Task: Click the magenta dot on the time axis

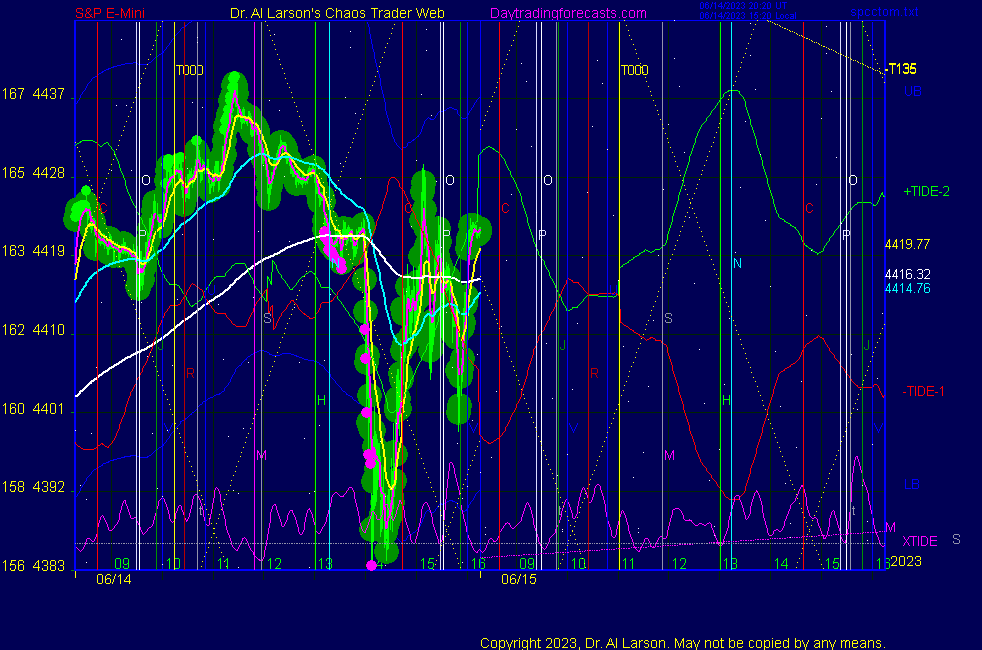Action: [x=371, y=565]
